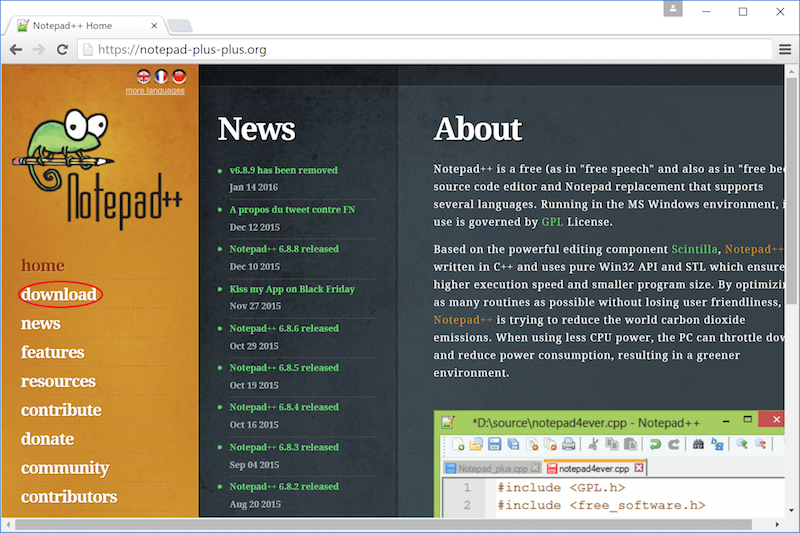This screenshot has width=800, height=533.
Task: Open the features page from sidebar
Action: (x=53, y=352)
